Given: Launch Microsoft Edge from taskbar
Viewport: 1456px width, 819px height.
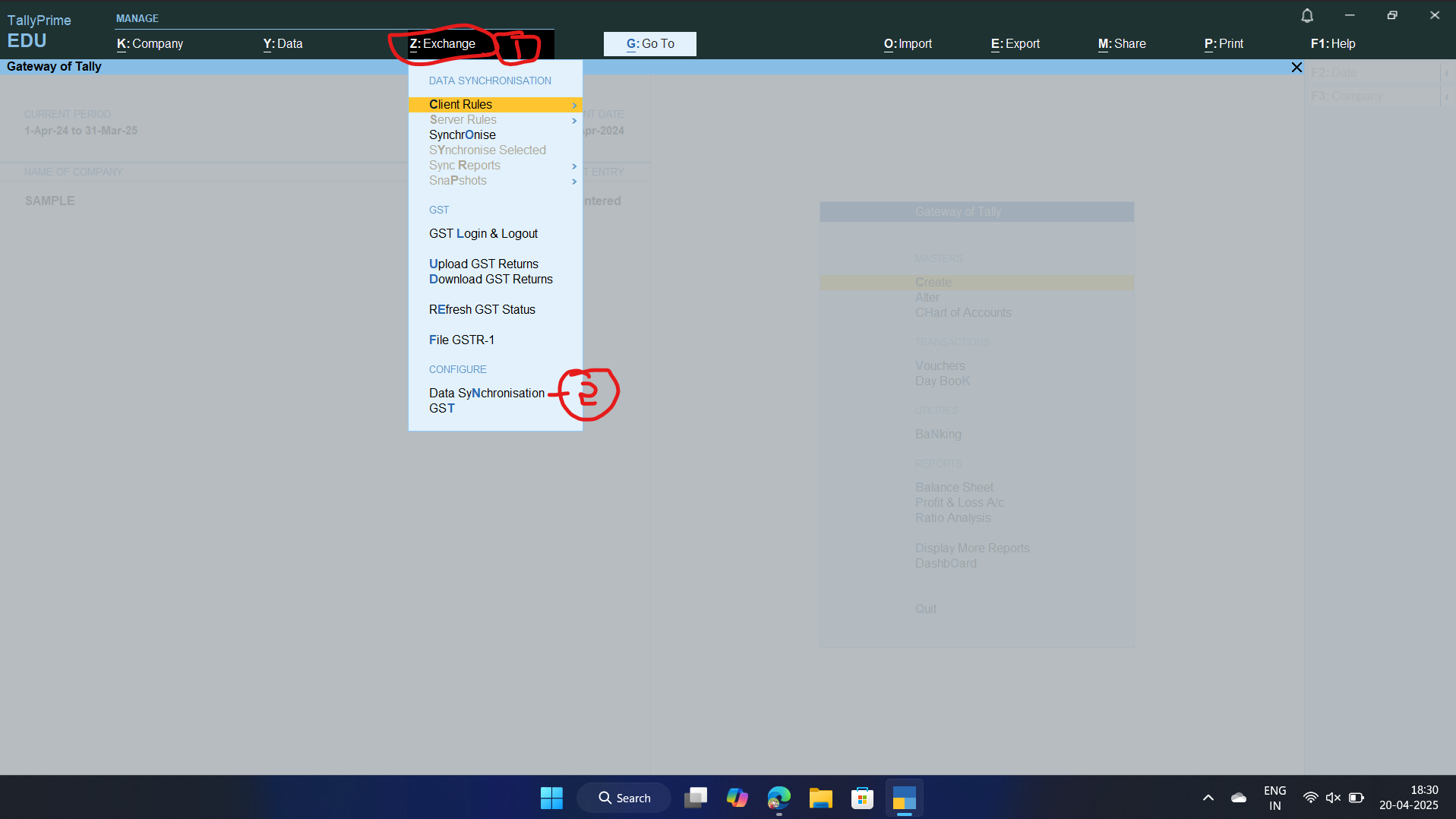Looking at the screenshot, I should tap(779, 798).
